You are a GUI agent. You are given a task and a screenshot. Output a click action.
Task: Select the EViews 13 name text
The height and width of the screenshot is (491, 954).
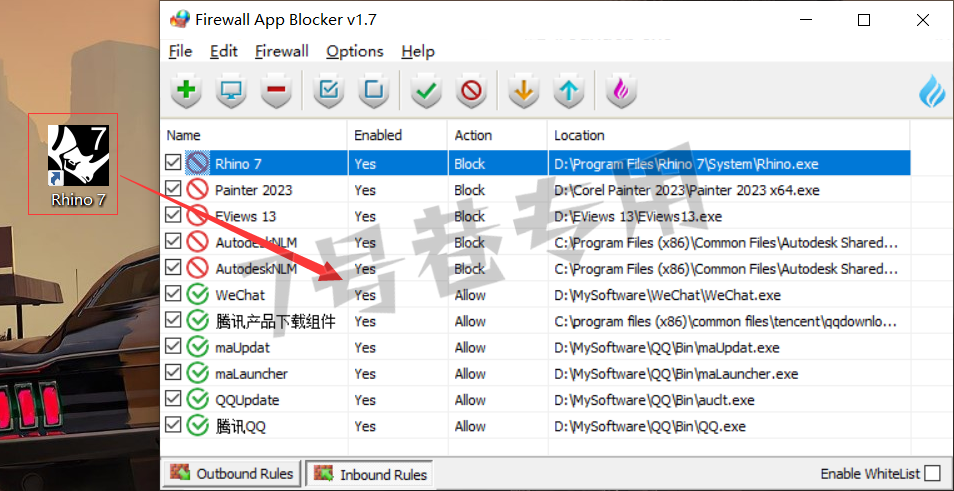pos(245,217)
